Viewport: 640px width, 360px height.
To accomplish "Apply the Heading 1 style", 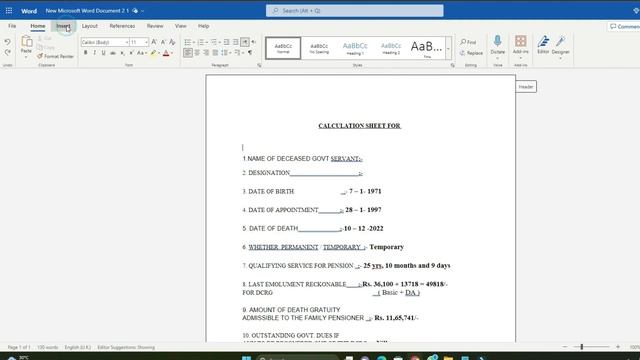I will click(355, 48).
